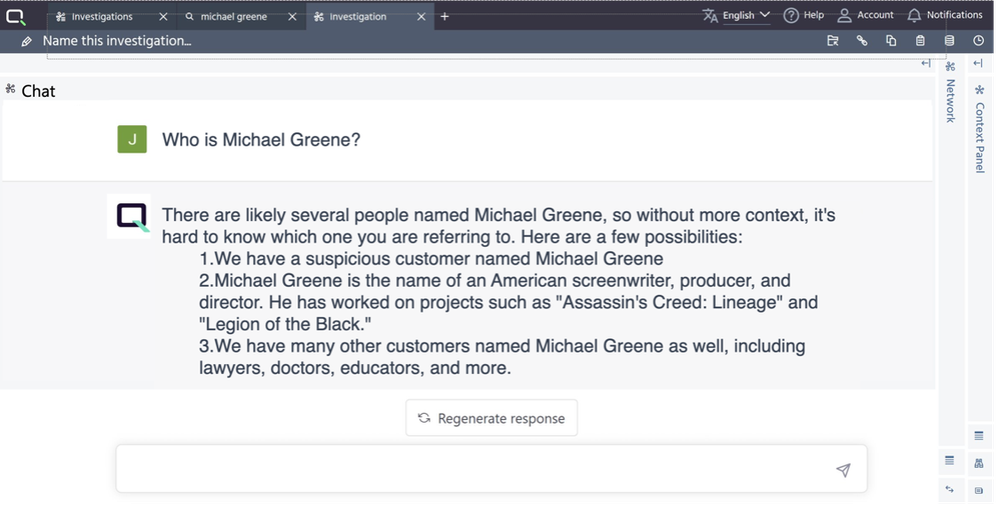Open the Help link

click(x=804, y=15)
